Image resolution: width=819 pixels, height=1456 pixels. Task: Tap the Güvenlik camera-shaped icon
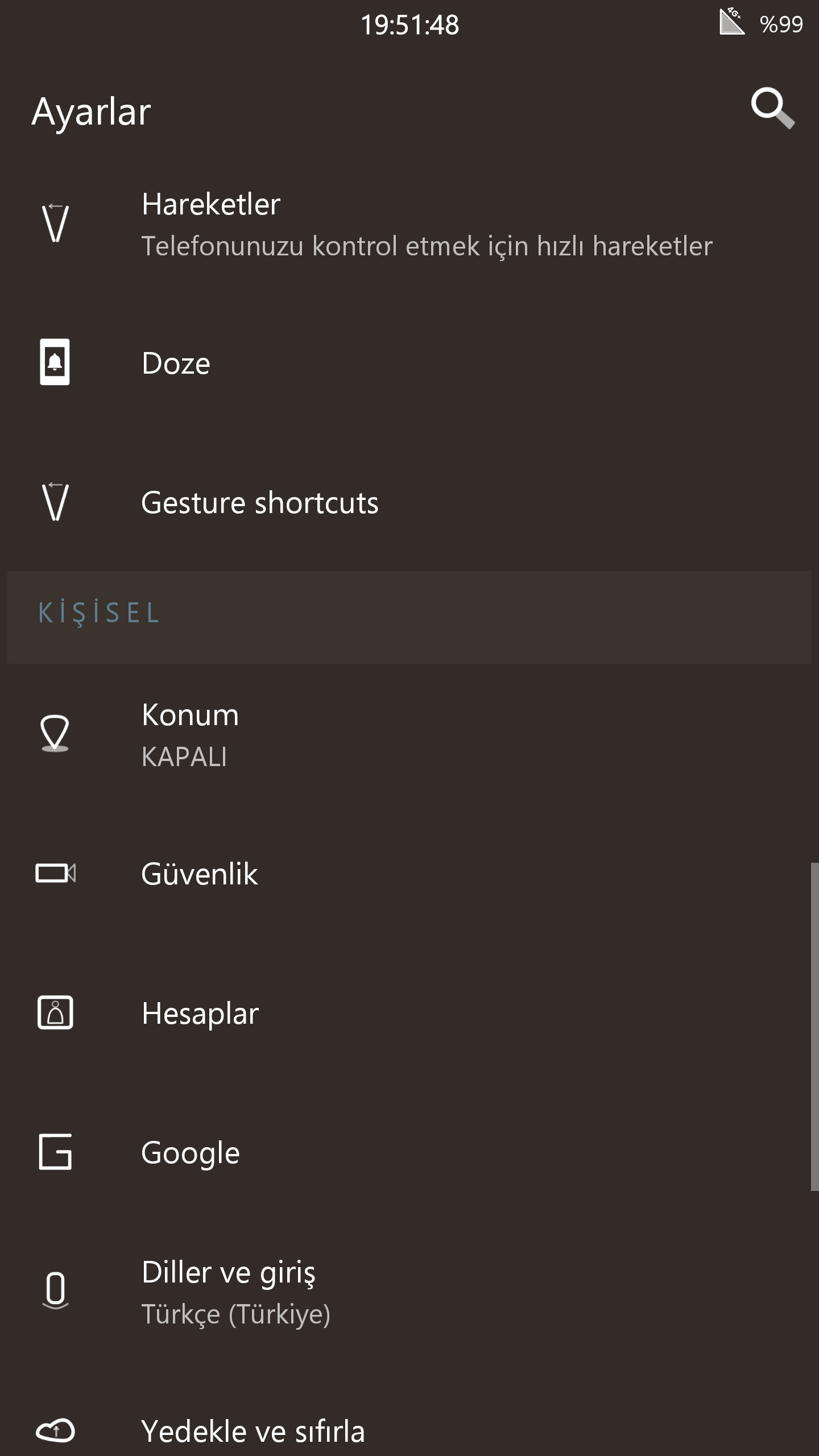55,873
